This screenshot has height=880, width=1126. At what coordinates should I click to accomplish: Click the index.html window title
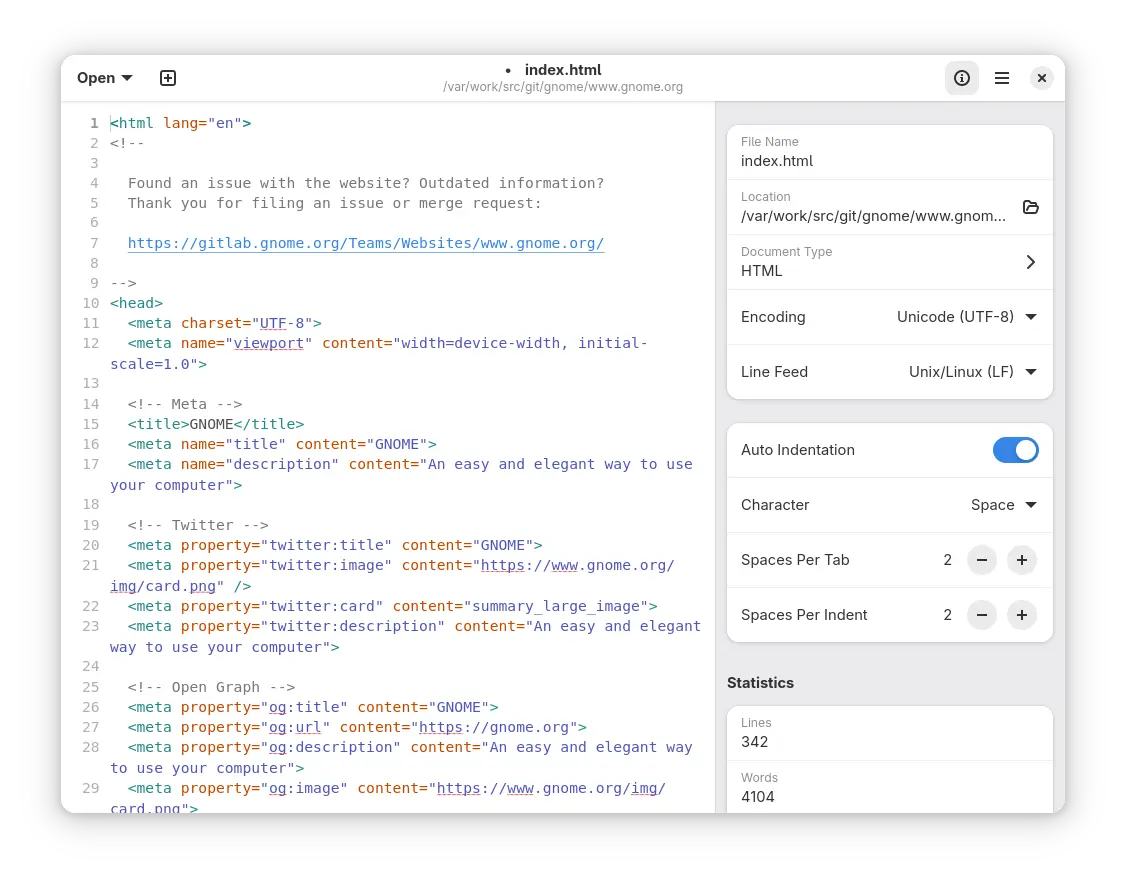[563, 70]
